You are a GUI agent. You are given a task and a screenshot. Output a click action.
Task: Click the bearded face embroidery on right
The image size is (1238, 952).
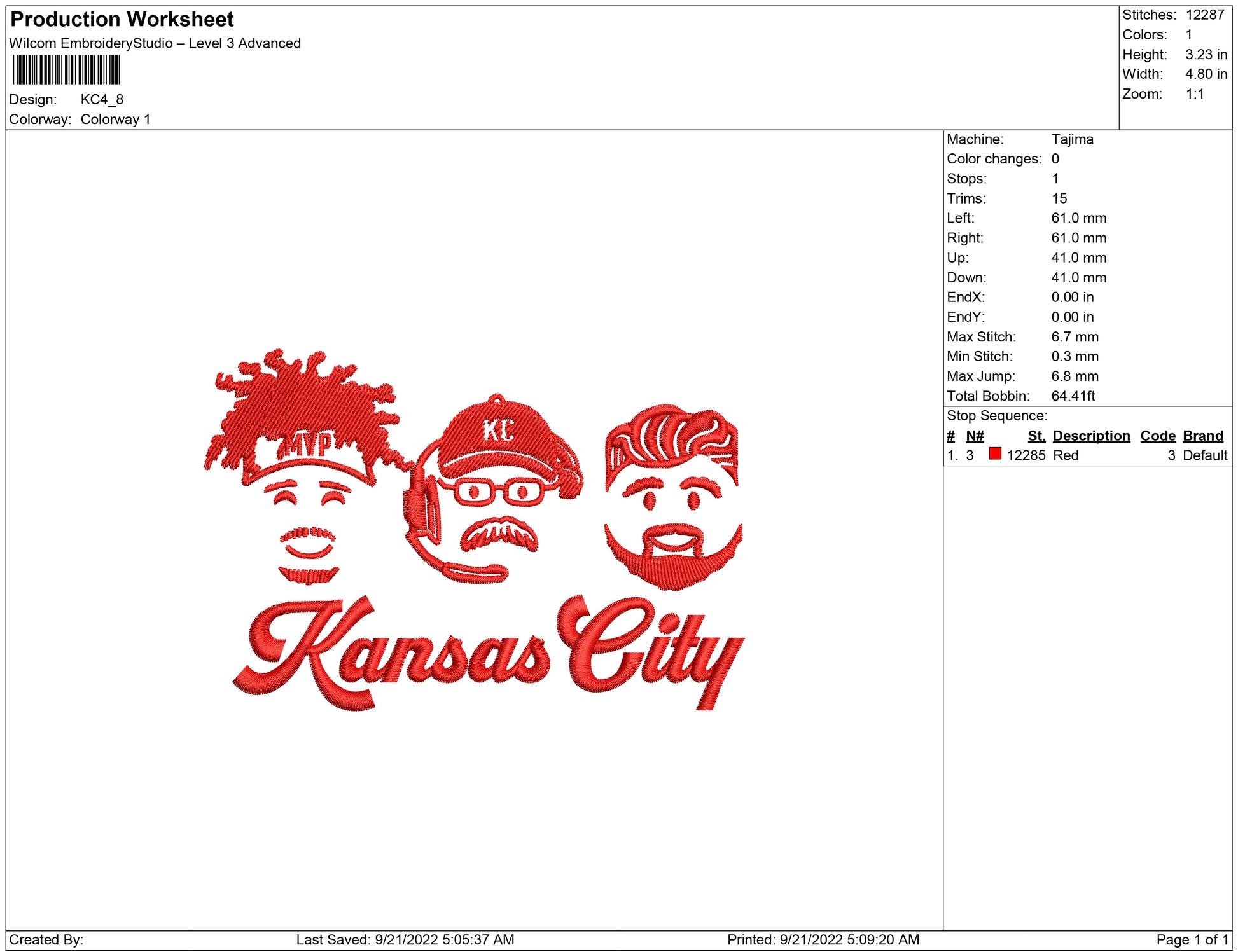click(672, 496)
